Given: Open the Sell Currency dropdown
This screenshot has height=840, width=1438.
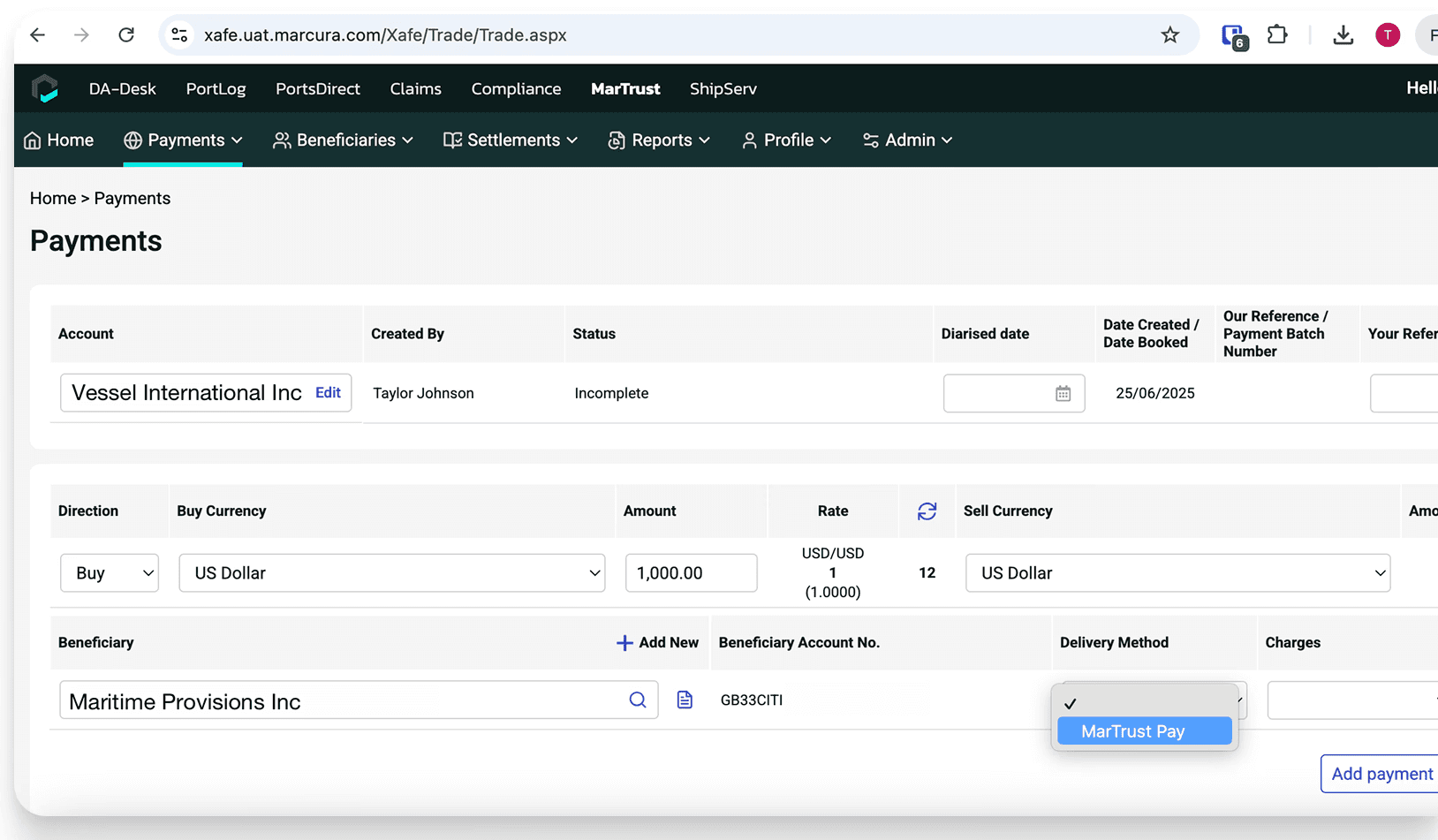Looking at the screenshot, I should [1178, 573].
